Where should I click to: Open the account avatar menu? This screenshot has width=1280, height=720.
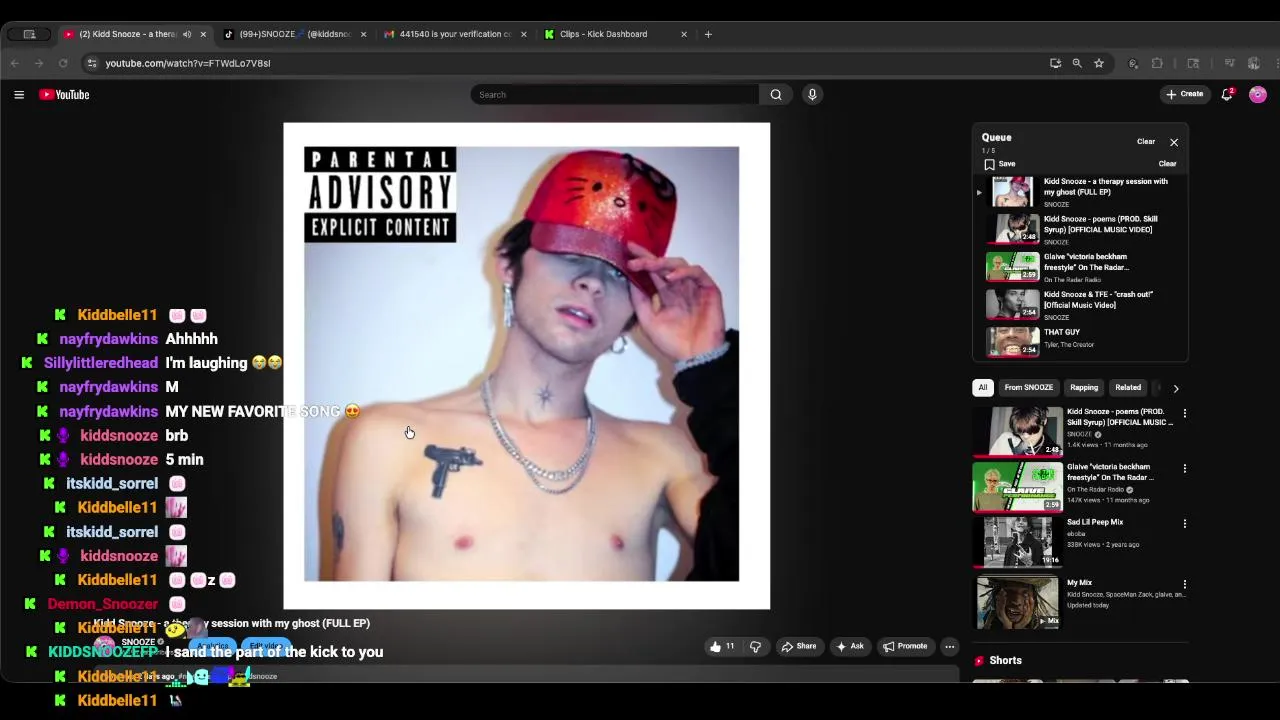[x=1258, y=94]
